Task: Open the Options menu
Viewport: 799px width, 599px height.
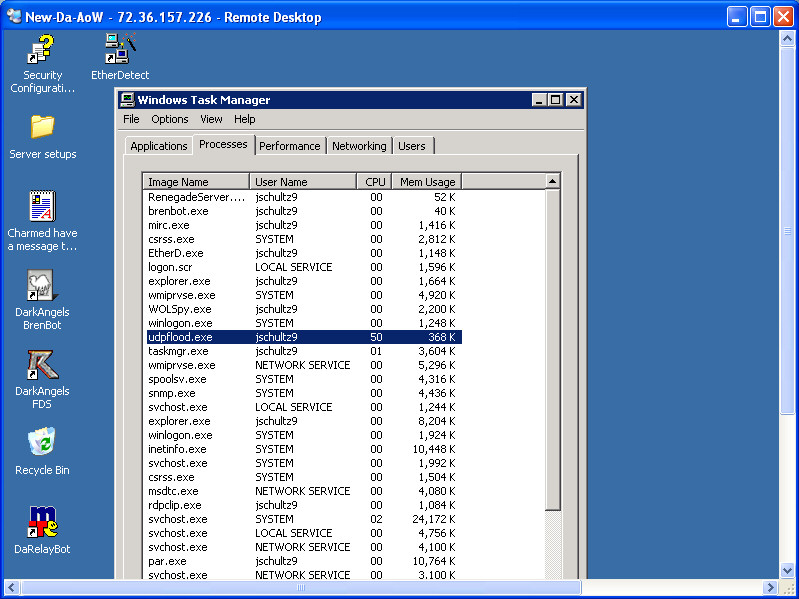Action: pos(170,119)
